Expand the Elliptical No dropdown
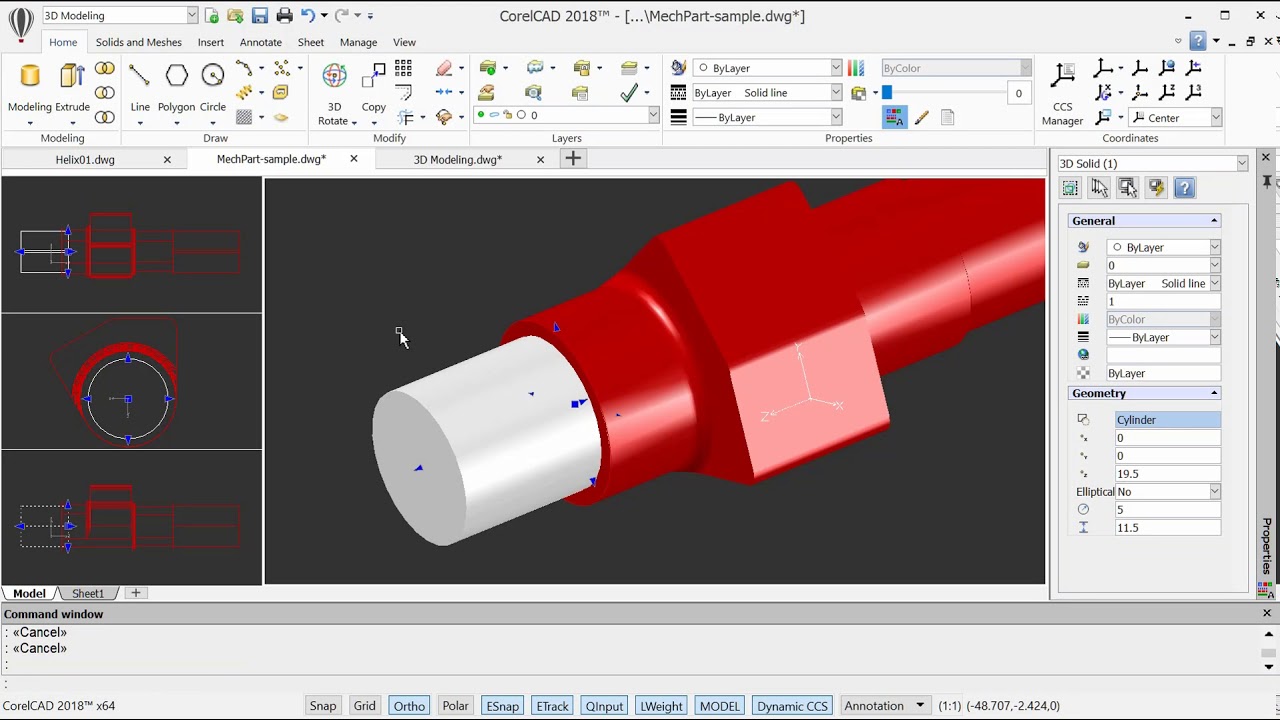 (x=1168, y=492)
